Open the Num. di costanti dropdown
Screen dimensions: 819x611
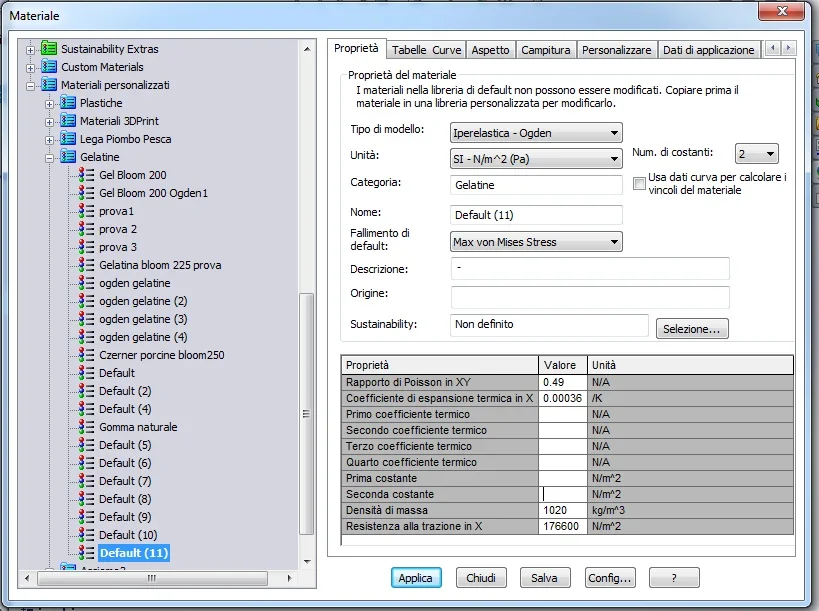(756, 154)
